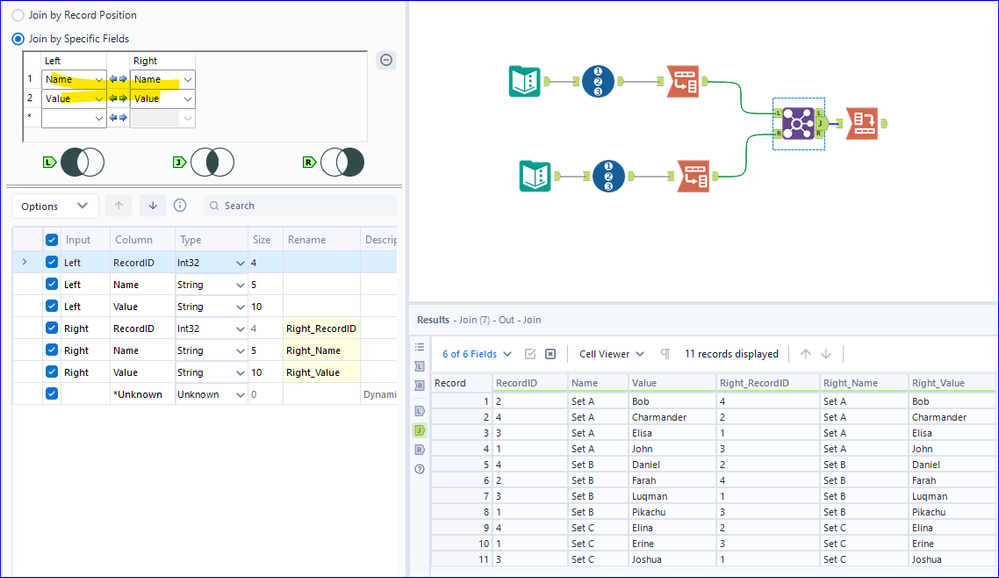
Task: Select Join by Specific Fields option
Action: [x=18, y=39]
